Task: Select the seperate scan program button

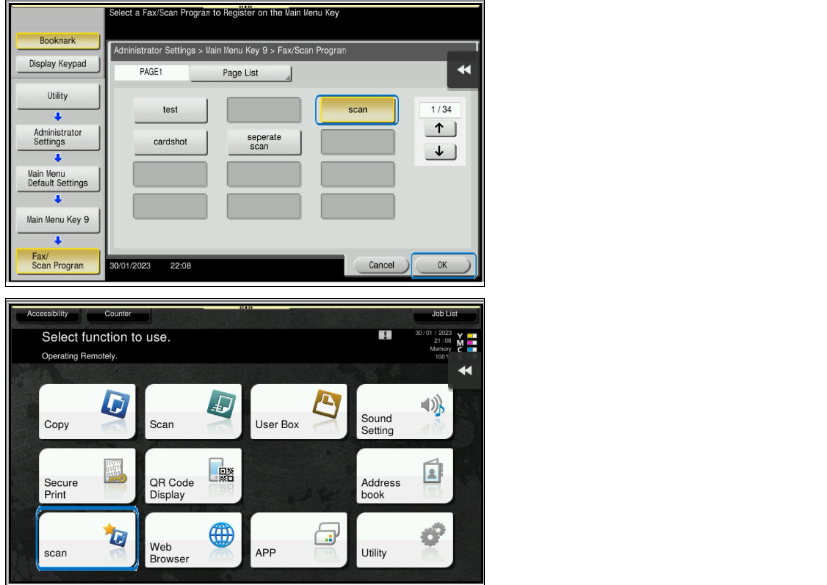Action: coord(264,142)
